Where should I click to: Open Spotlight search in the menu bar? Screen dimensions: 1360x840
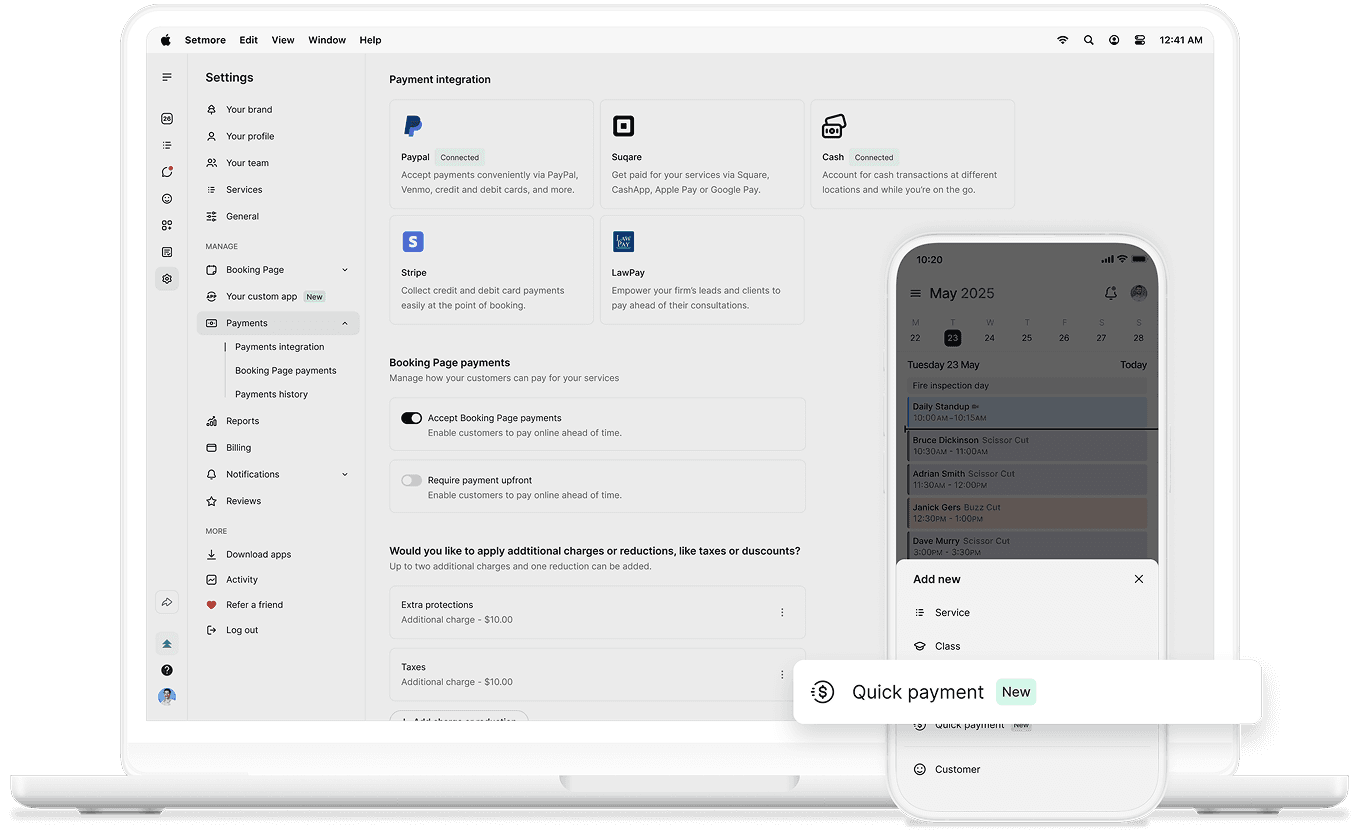[x=1088, y=40]
